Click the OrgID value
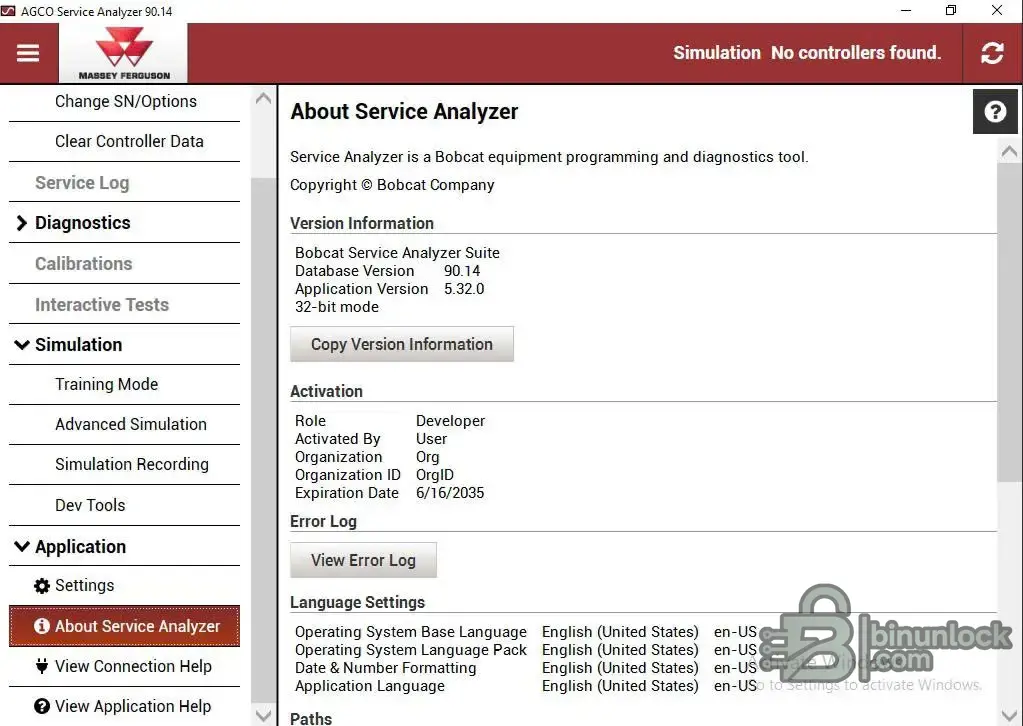 pos(435,475)
